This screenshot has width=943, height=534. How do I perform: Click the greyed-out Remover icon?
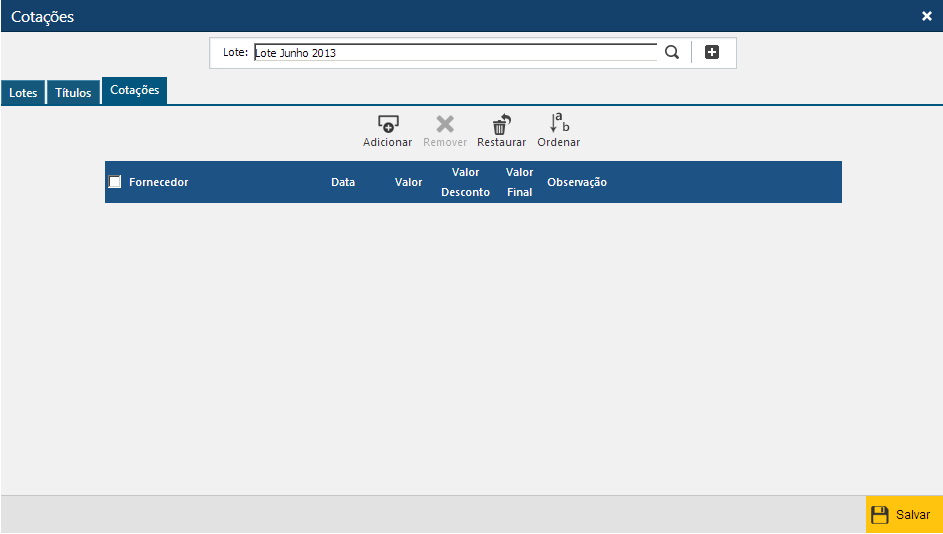(x=445, y=125)
